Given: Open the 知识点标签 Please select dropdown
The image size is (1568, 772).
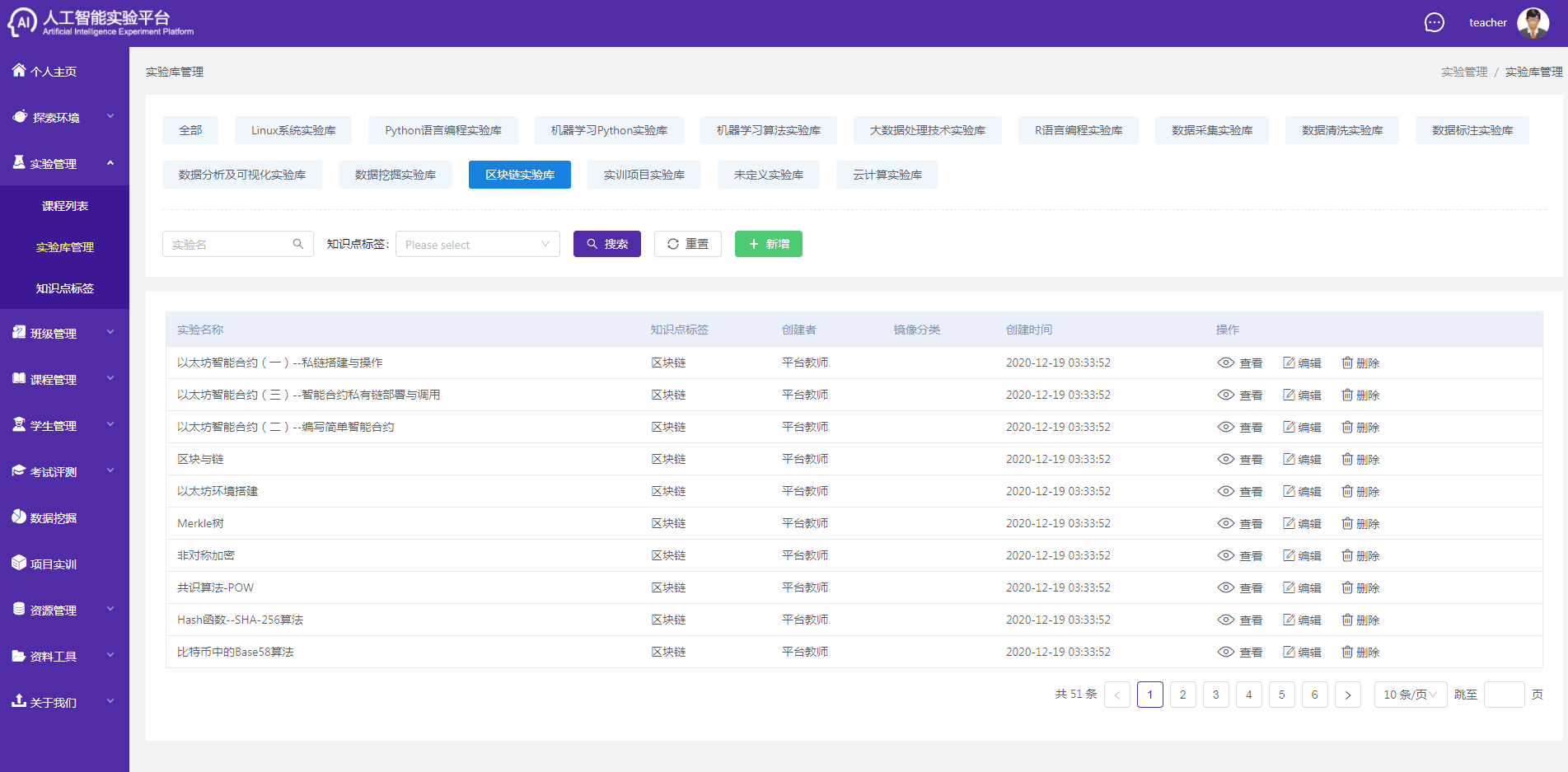Looking at the screenshot, I should pos(477,244).
